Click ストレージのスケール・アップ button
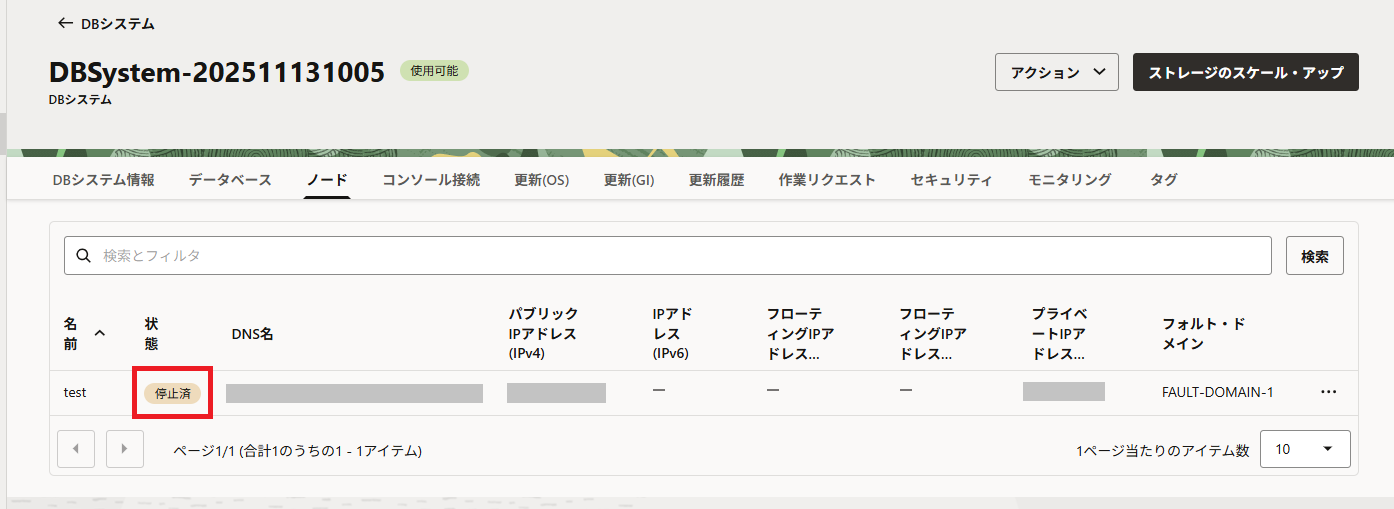 point(1245,72)
